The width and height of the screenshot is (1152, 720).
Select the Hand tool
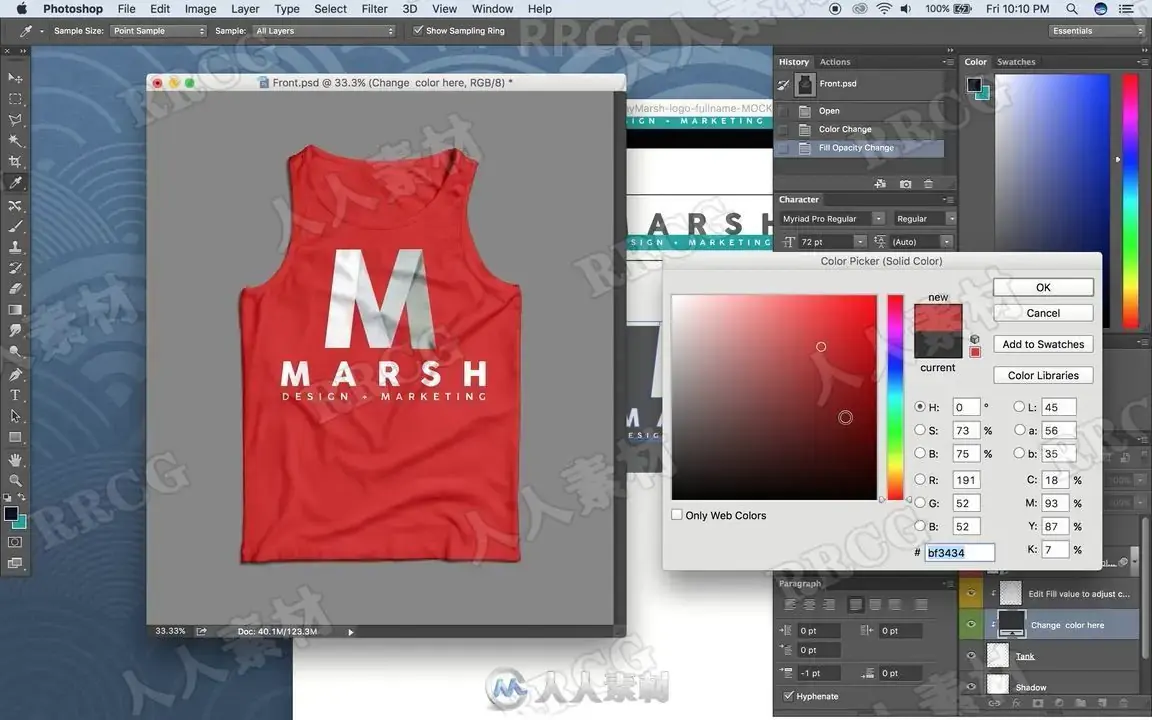15,460
